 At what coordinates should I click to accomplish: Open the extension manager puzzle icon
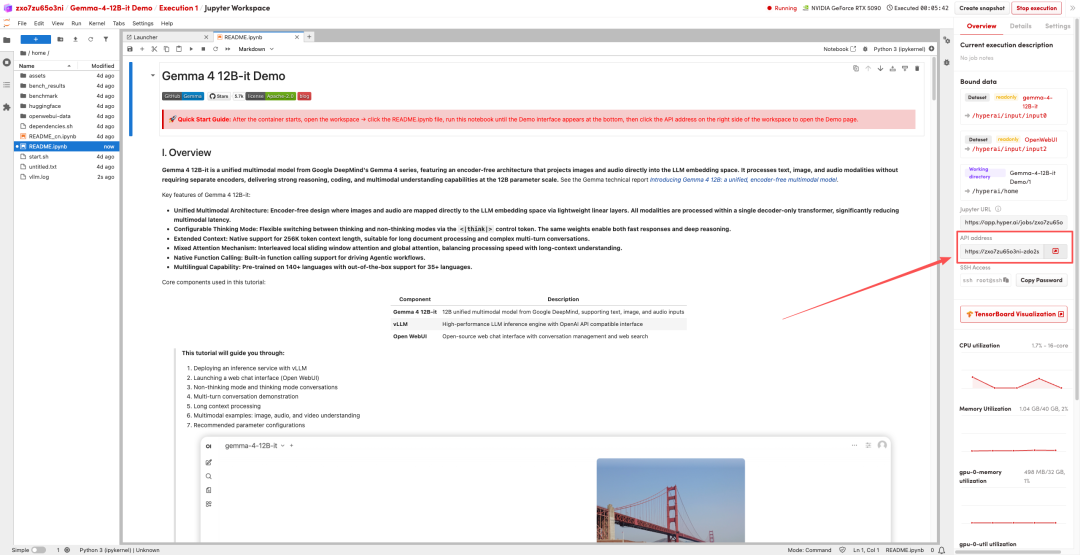tap(7, 107)
